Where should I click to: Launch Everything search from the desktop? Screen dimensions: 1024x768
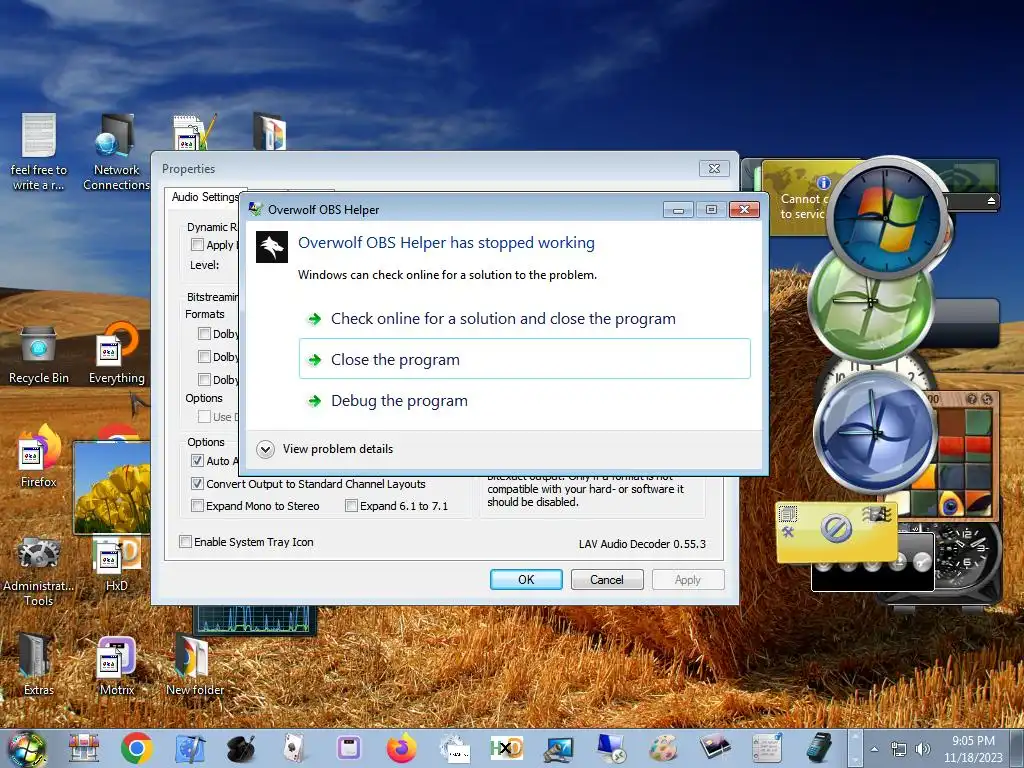(116, 354)
